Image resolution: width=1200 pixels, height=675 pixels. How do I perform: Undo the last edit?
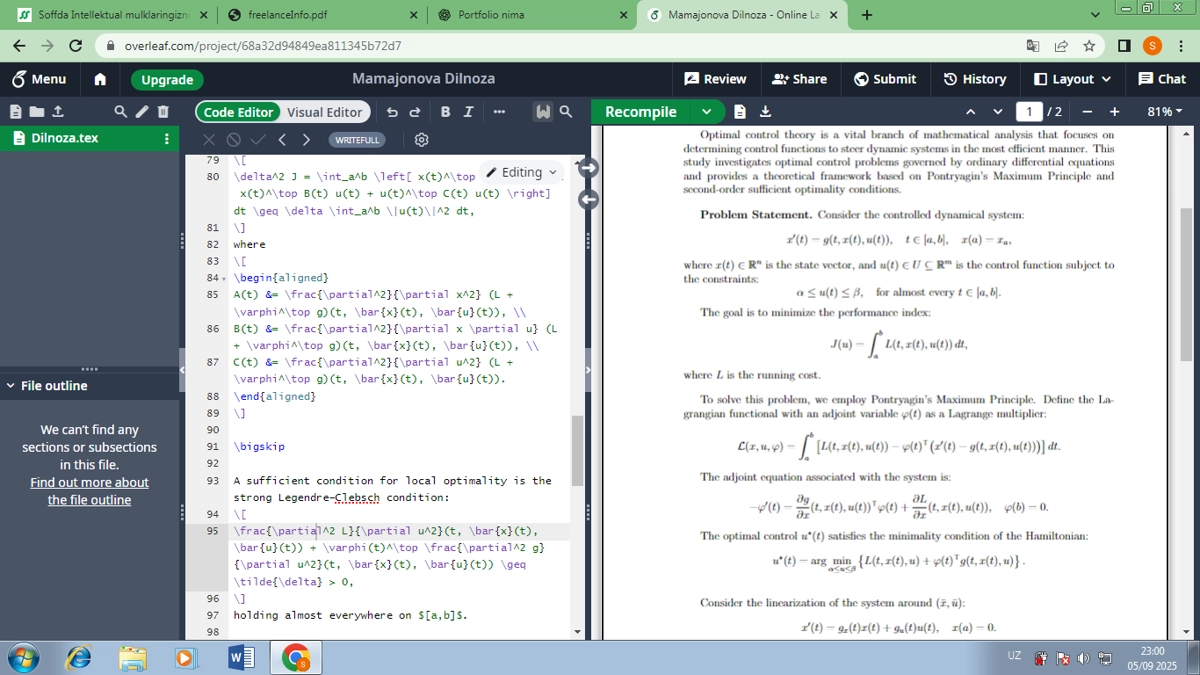[392, 112]
